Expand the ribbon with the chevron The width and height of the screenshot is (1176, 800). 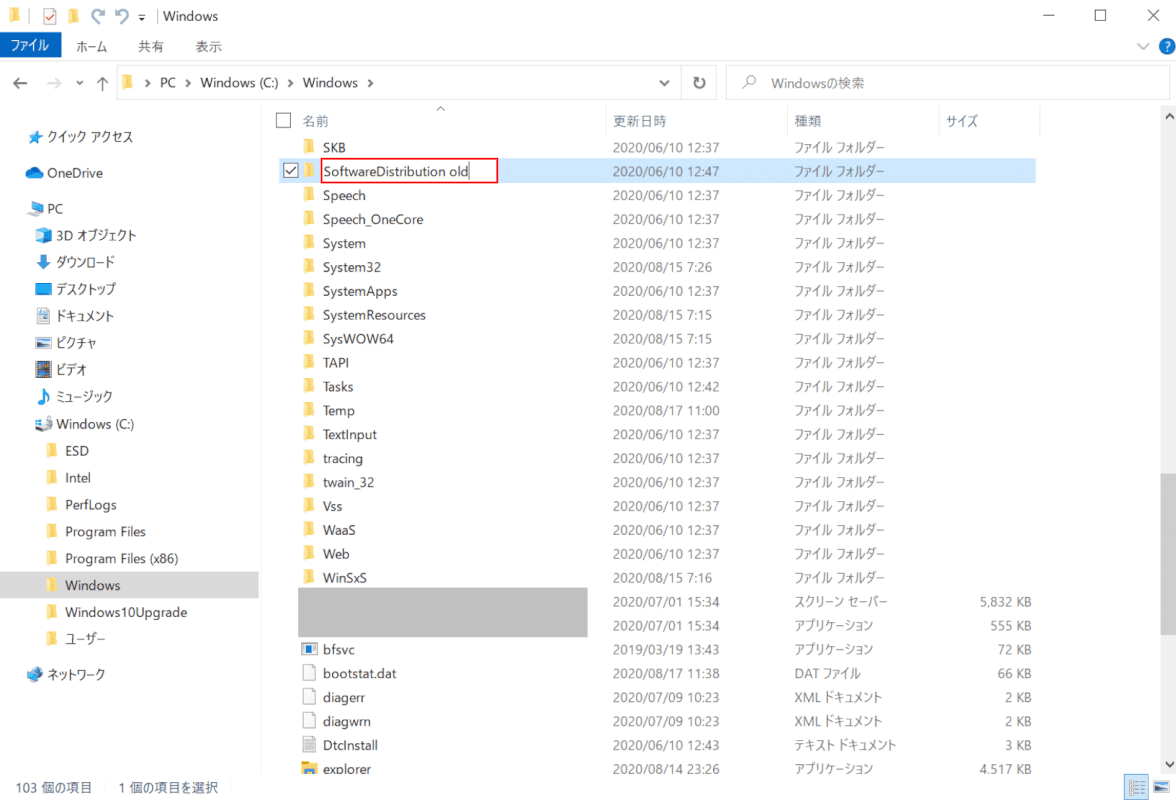pyautogui.click(x=1142, y=46)
